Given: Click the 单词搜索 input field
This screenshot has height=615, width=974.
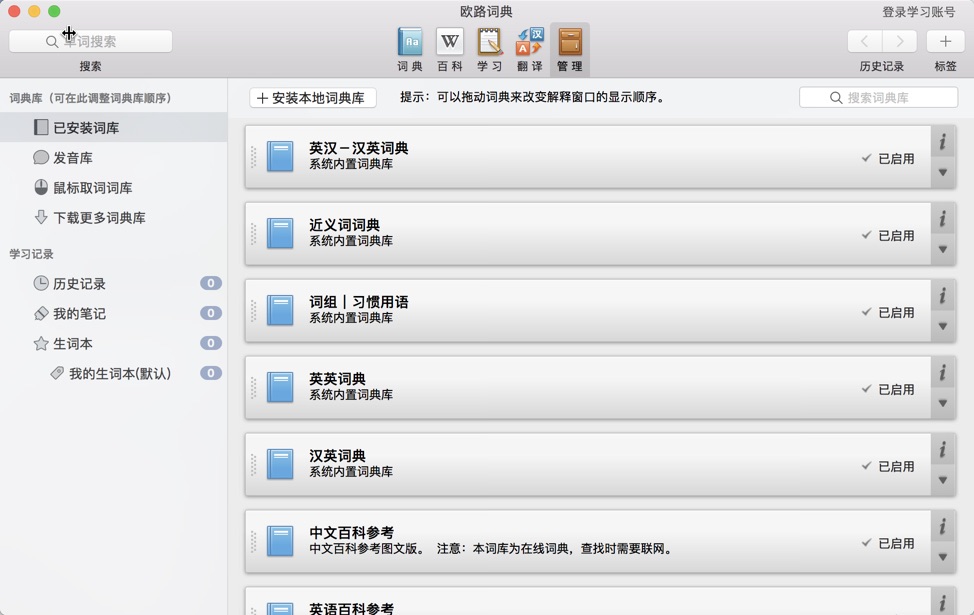Looking at the screenshot, I should pos(91,42).
